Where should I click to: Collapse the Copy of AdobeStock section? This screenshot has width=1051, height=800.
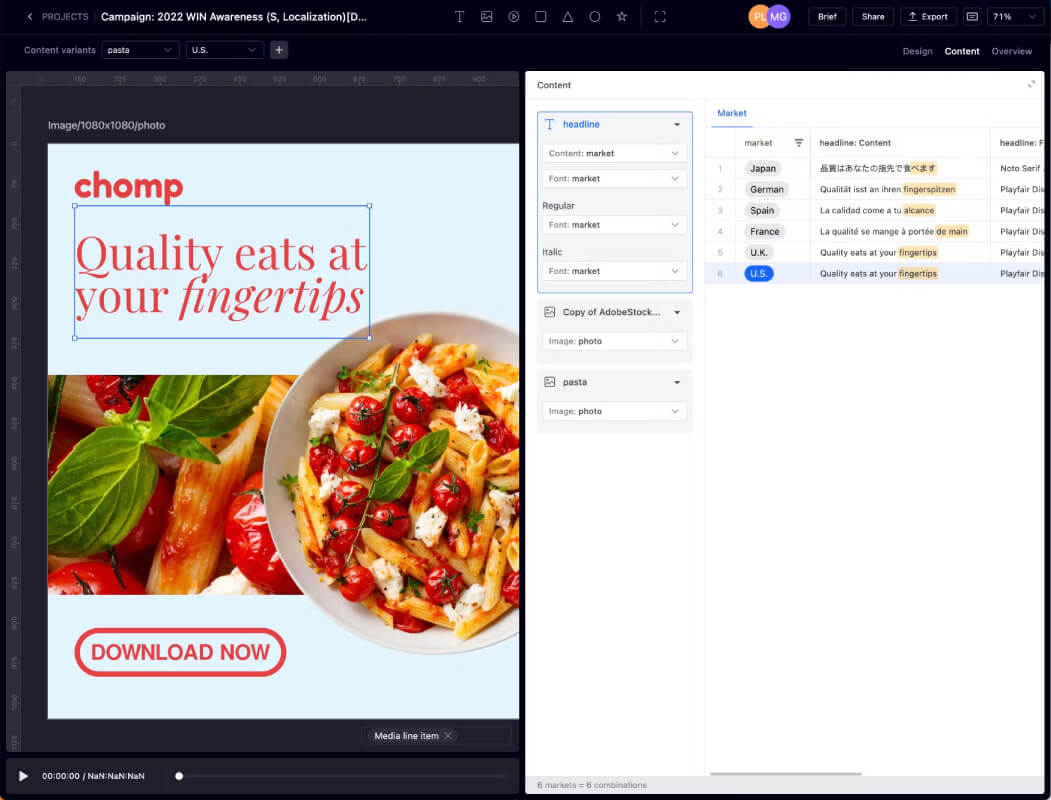click(x=677, y=312)
